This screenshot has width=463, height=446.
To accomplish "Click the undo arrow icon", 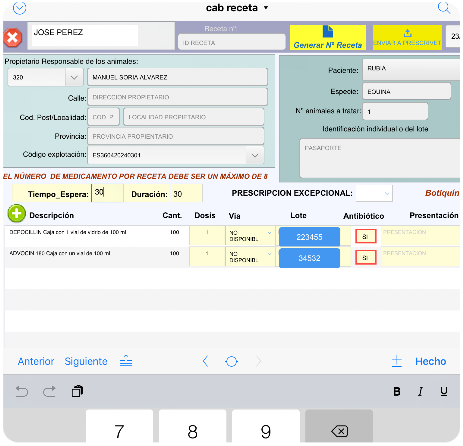I will [22, 391].
